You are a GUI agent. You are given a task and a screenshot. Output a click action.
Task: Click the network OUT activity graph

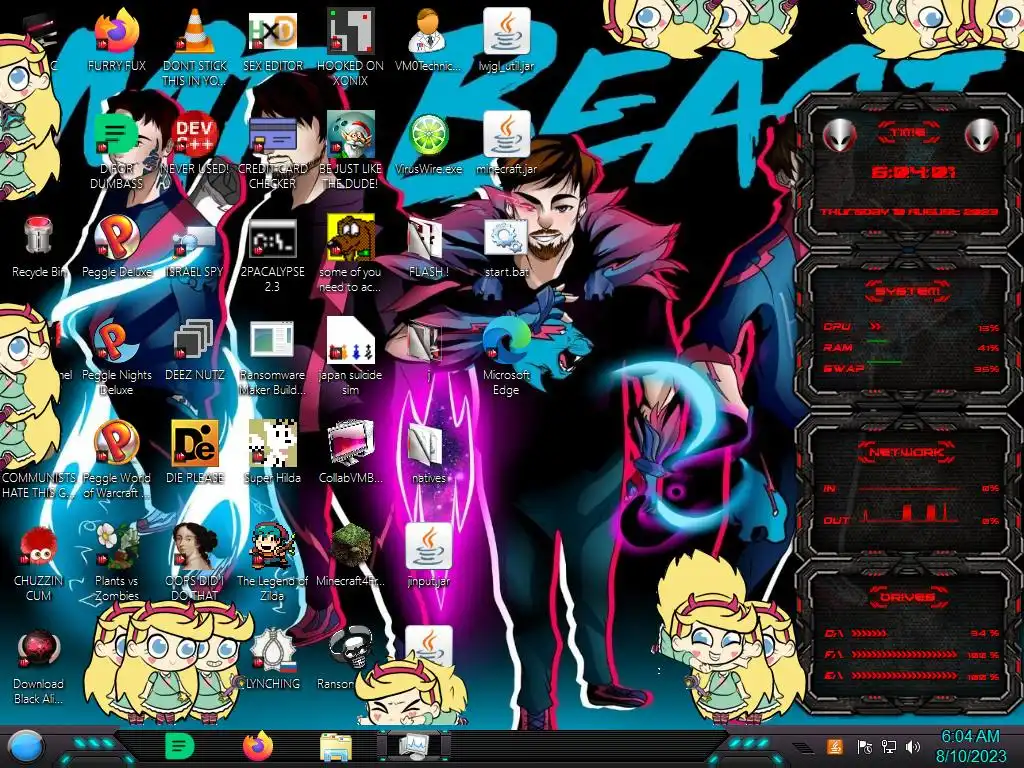coord(910,513)
